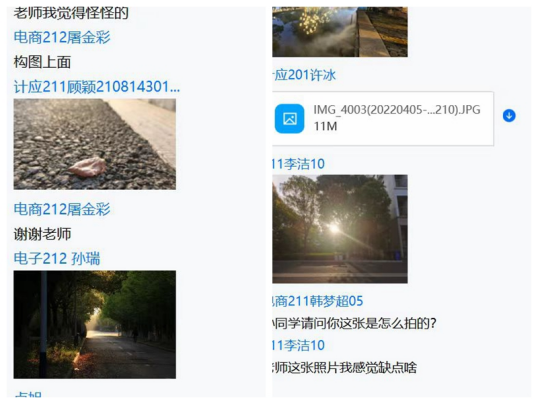Click sender name 商211韩梦超05
The height and width of the screenshot is (404, 538).
(317, 301)
